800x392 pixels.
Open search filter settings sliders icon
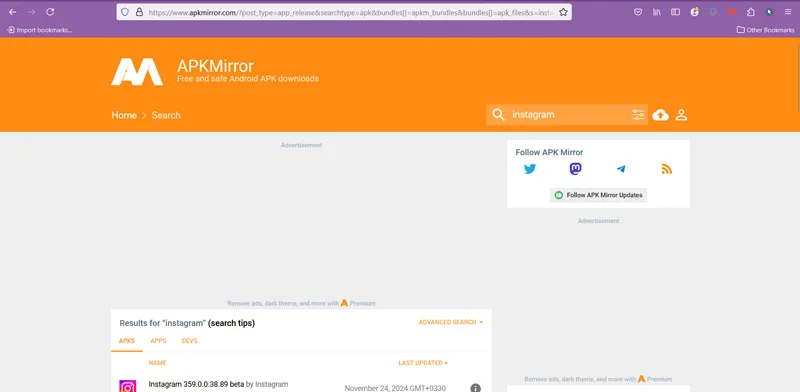638,114
